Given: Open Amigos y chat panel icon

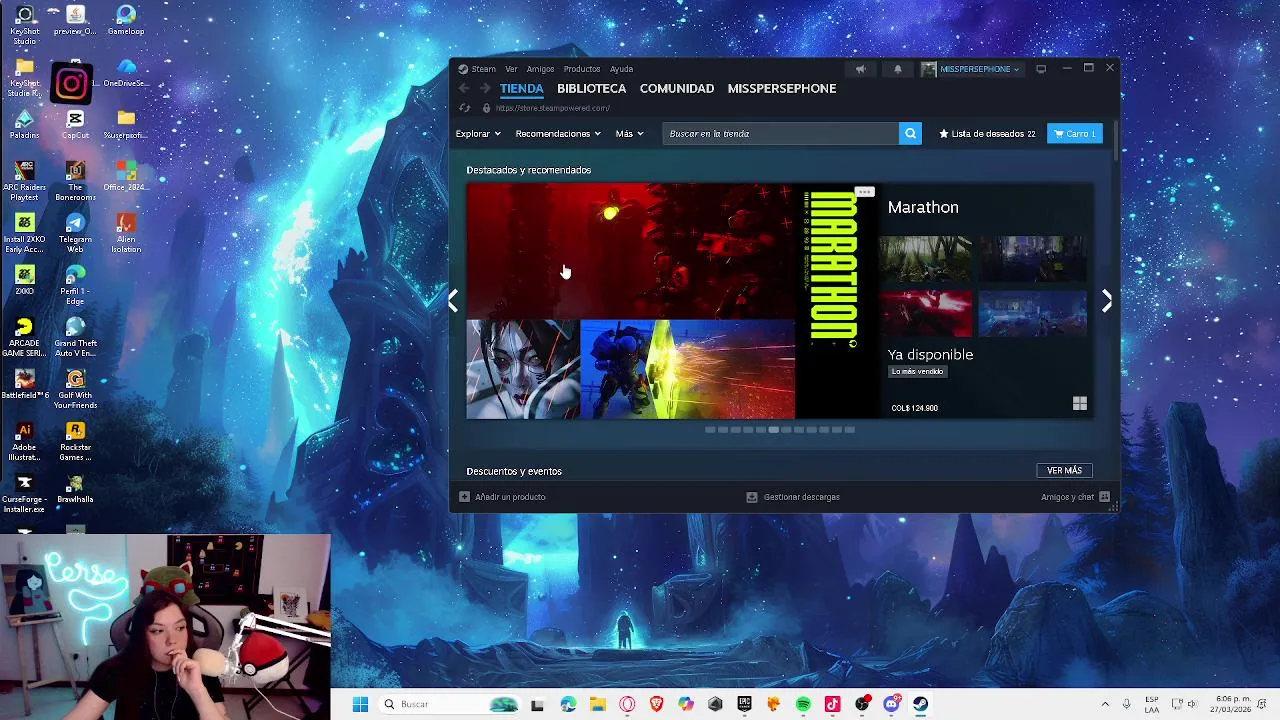Looking at the screenshot, I should 1104,497.
